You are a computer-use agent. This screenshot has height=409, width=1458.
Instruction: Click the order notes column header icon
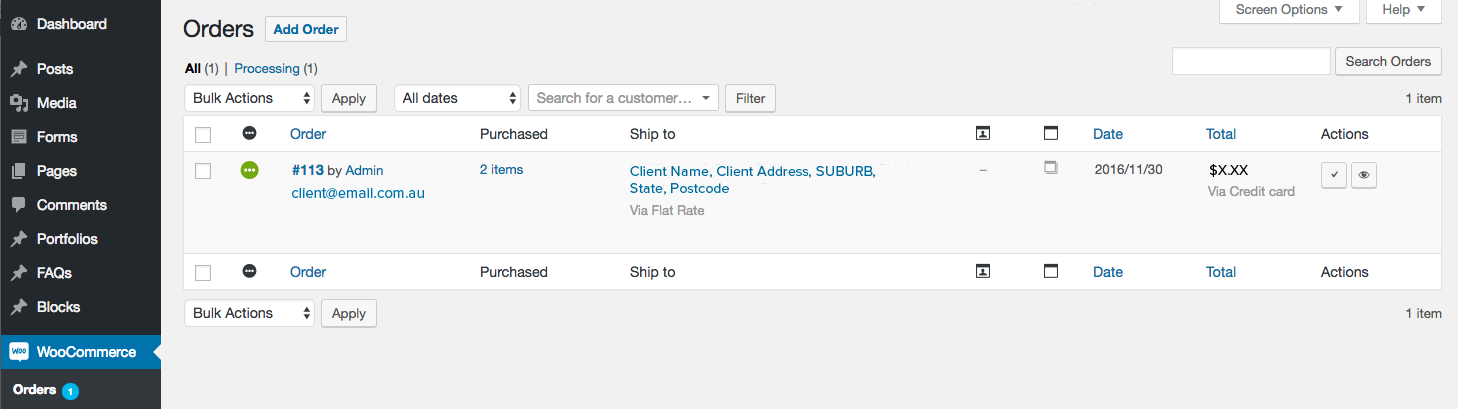1050,133
